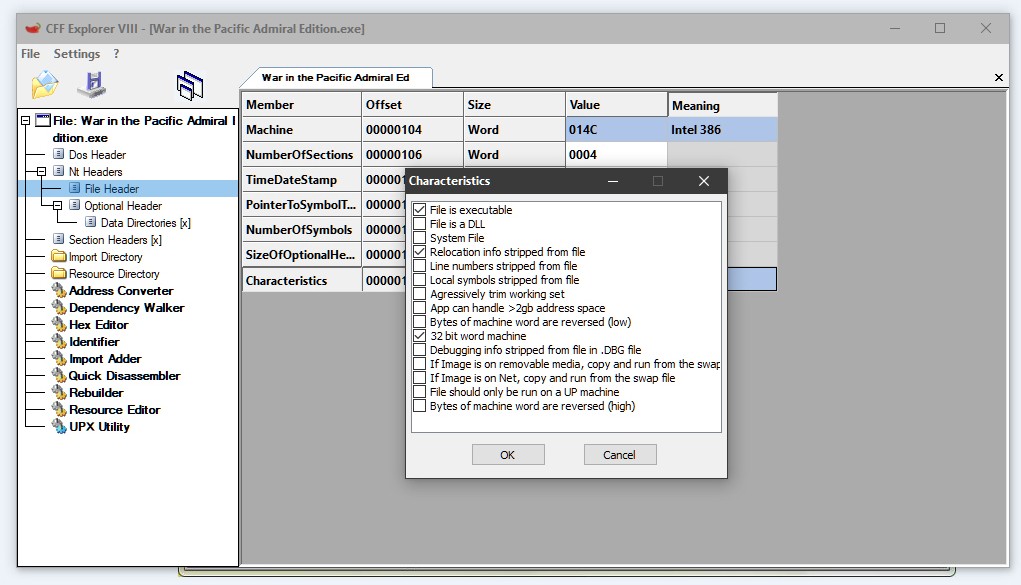The height and width of the screenshot is (585, 1021).
Task: Check If Image is on removable media option
Action: [x=419, y=364]
